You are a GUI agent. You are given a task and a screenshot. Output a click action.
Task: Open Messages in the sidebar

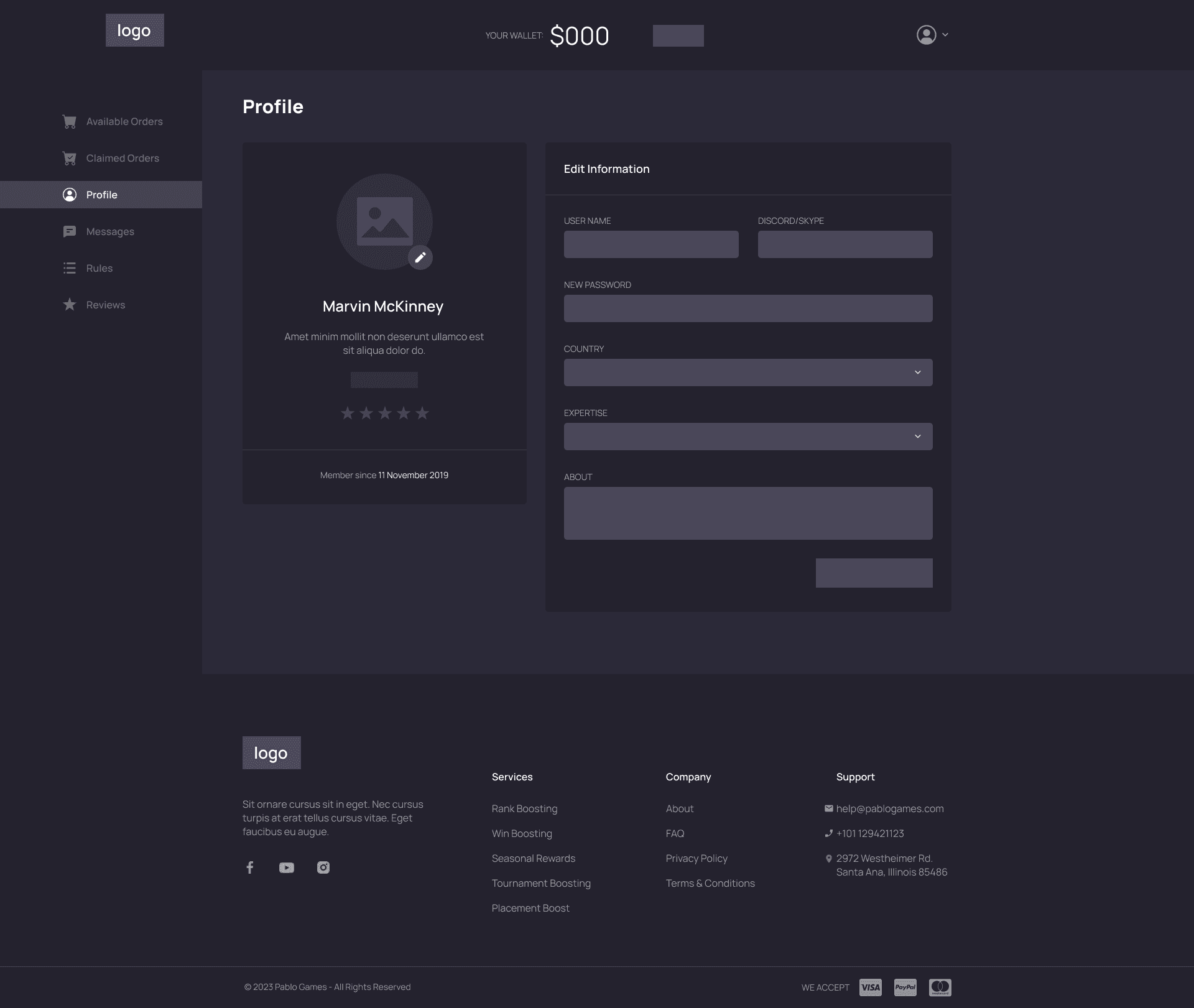pyautogui.click(x=110, y=232)
